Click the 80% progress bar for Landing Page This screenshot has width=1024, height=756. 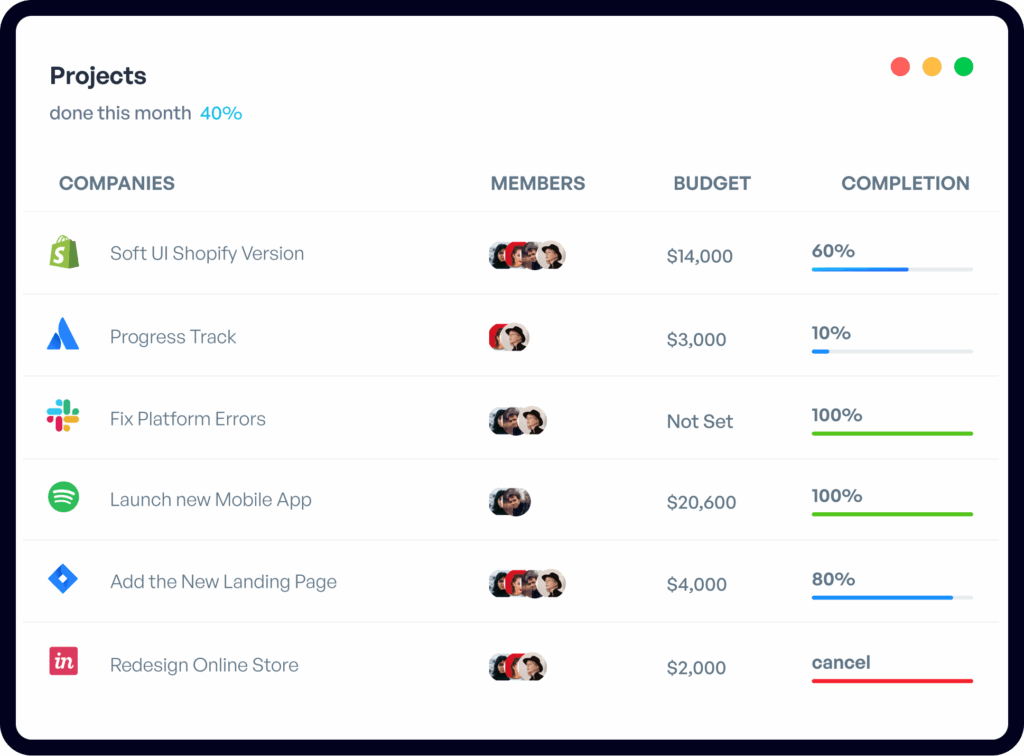[x=892, y=597]
